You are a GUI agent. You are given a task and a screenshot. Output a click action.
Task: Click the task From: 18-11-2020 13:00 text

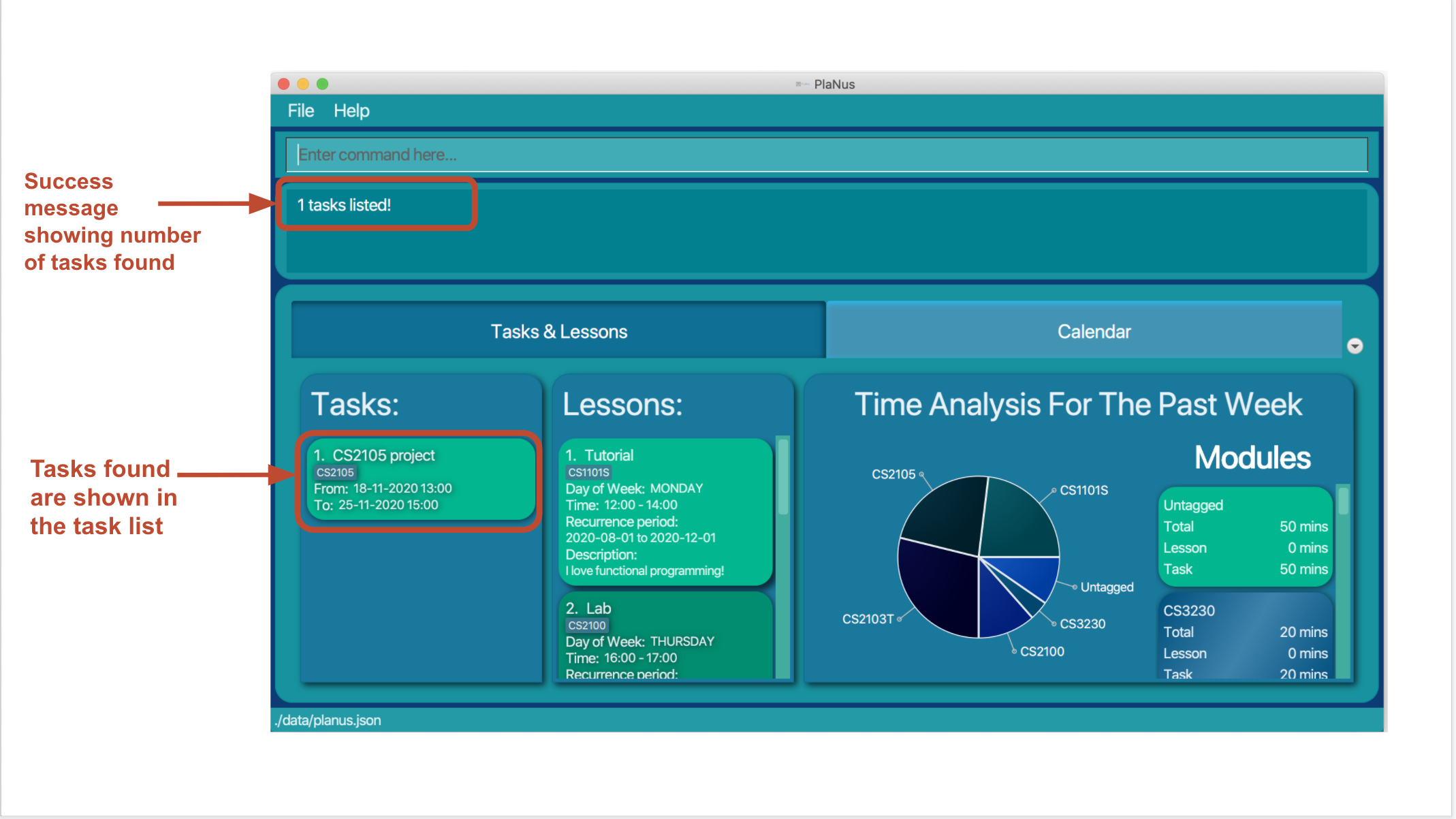tap(383, 488)
